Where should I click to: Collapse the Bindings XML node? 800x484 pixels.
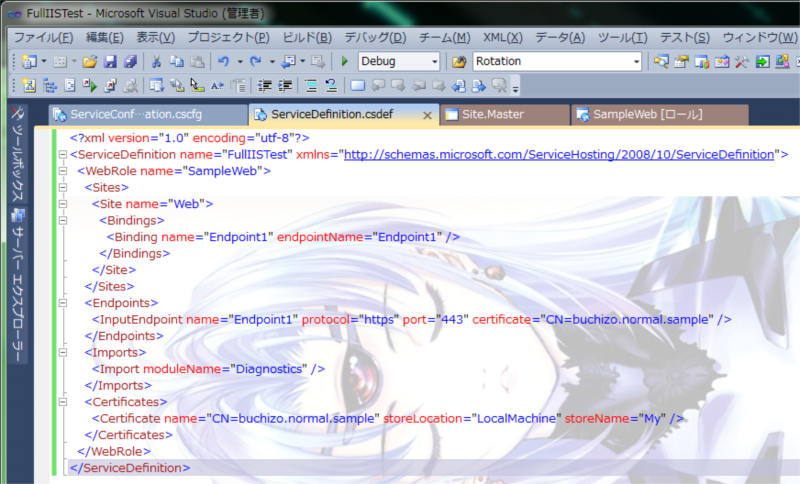tap(63, 220)
